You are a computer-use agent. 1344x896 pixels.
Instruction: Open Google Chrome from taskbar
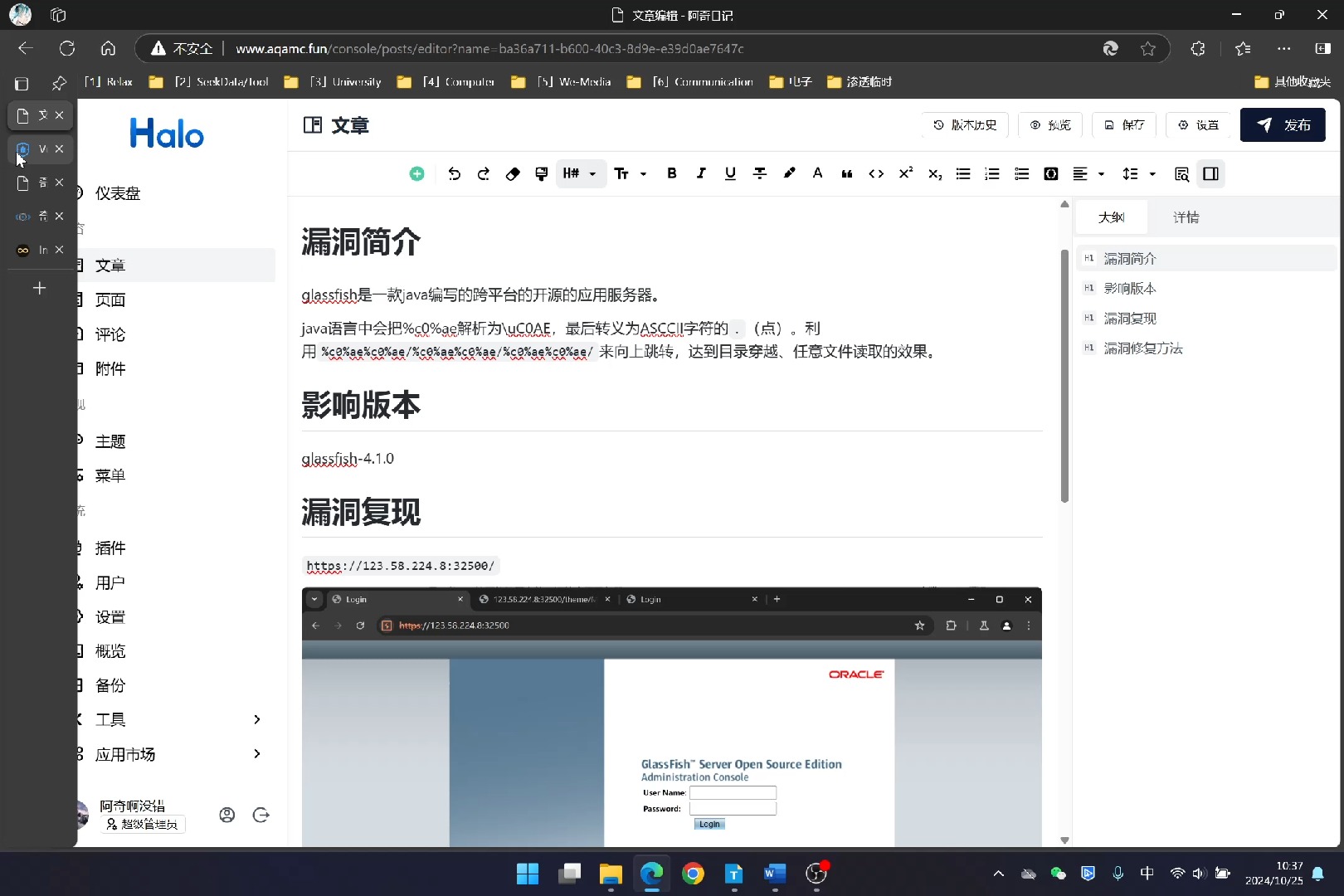[x=693, y=874]
